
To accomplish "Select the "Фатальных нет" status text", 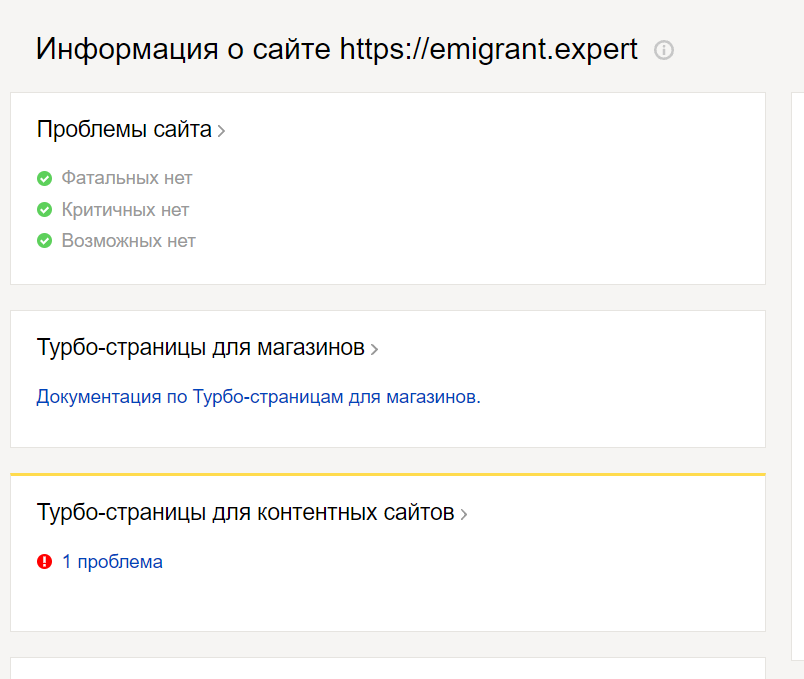I will (x=127, y=178).
